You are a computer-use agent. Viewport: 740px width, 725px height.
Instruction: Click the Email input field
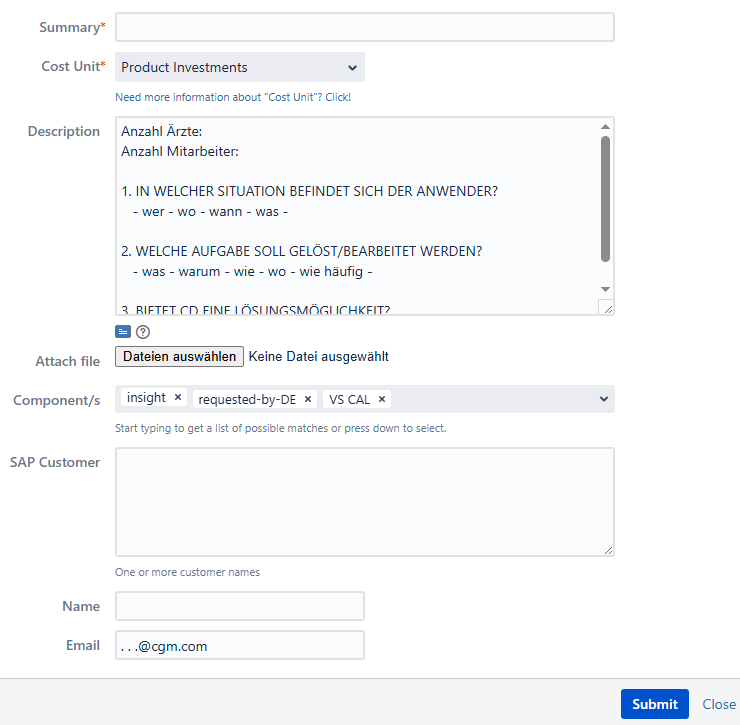(x=240, y=646)
